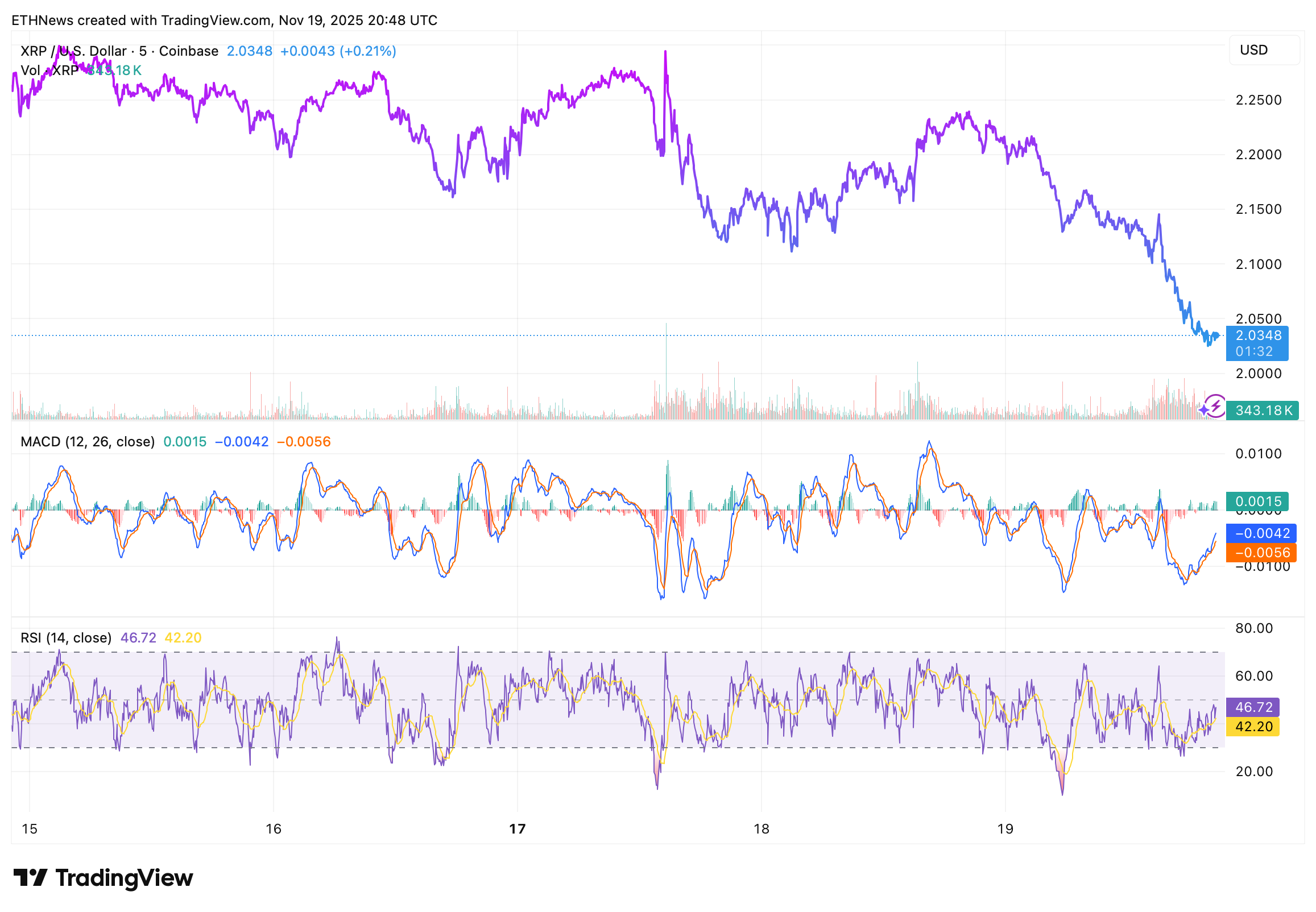Click the TradingView logo icon
Viewport: 1316px width, 912px height.
(x=30, y=878)
